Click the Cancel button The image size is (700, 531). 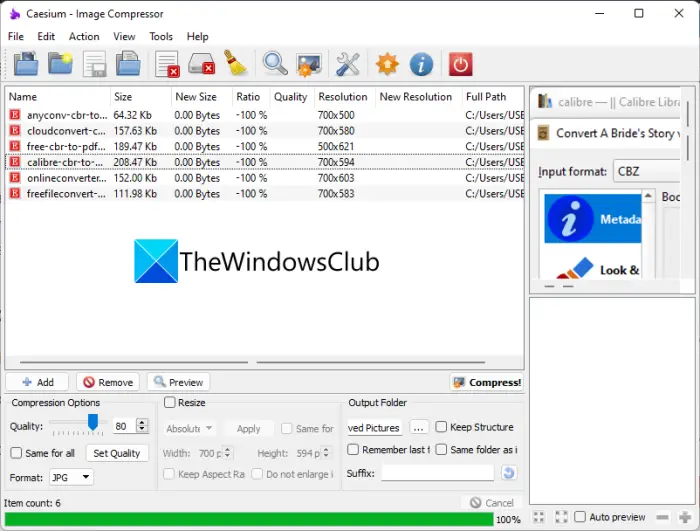(x=491, y=503)
